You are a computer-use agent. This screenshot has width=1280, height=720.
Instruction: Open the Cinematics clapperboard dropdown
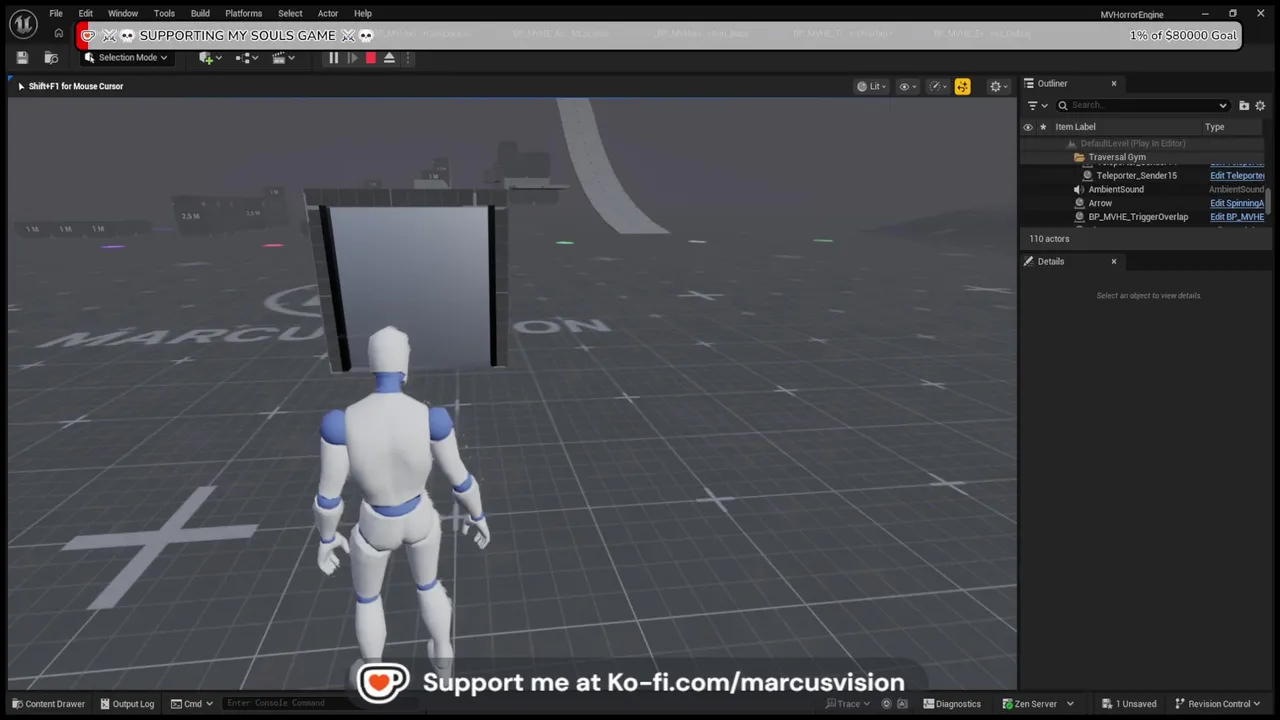click(284, 58)
